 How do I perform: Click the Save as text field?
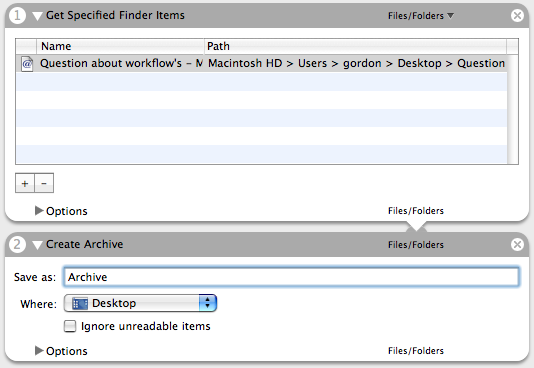click(x=291, y=277)
